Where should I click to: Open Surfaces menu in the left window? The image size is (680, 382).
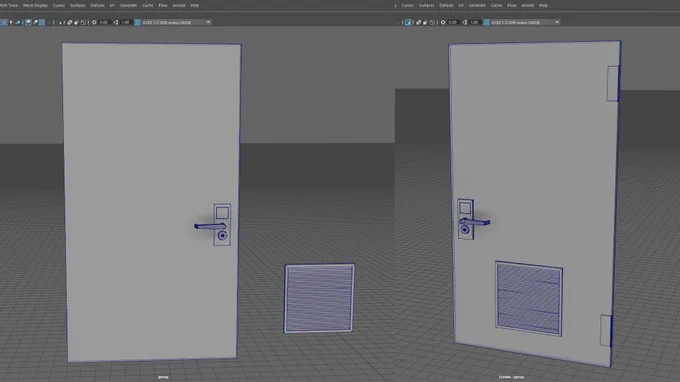coord(78,5)
